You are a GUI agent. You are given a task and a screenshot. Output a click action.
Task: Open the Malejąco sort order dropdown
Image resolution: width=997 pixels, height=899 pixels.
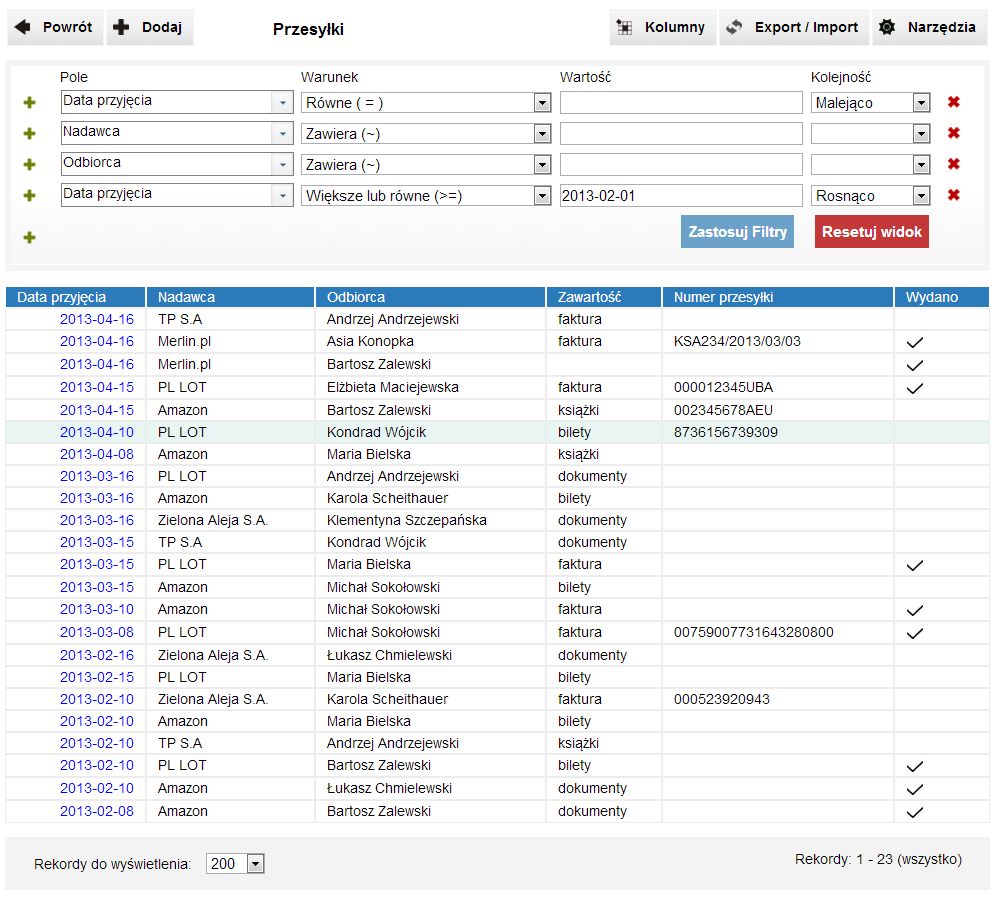[921, 103]
